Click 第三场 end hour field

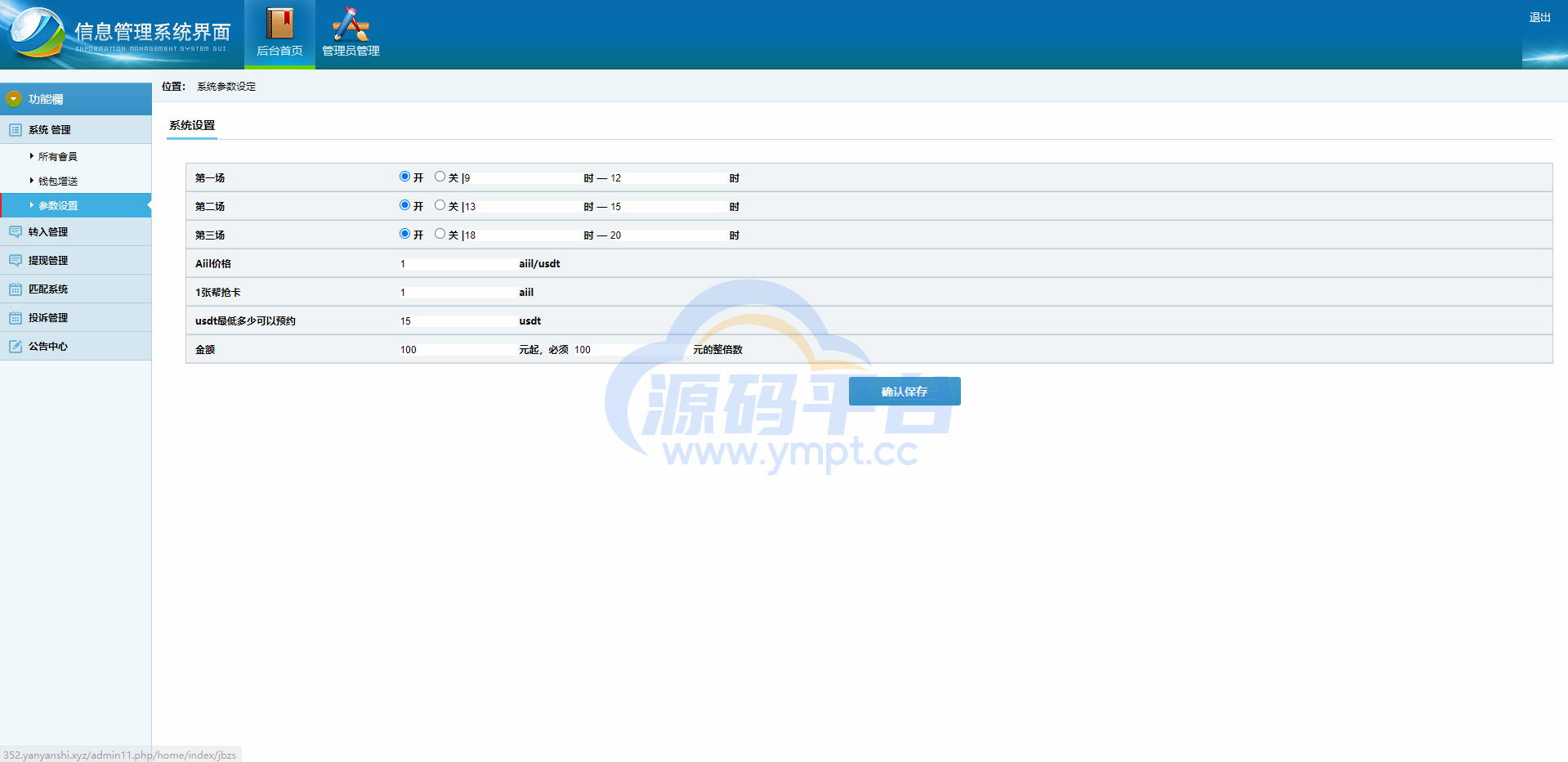point(668,235)
